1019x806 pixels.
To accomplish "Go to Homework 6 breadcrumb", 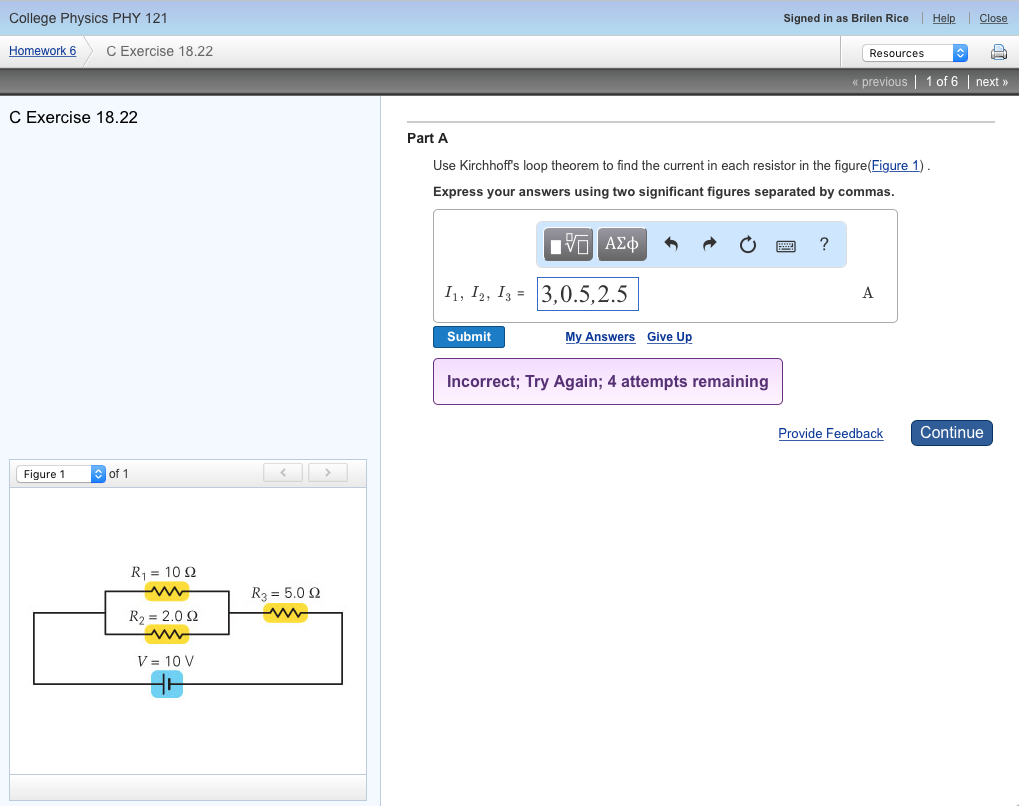I will point(42,50).
